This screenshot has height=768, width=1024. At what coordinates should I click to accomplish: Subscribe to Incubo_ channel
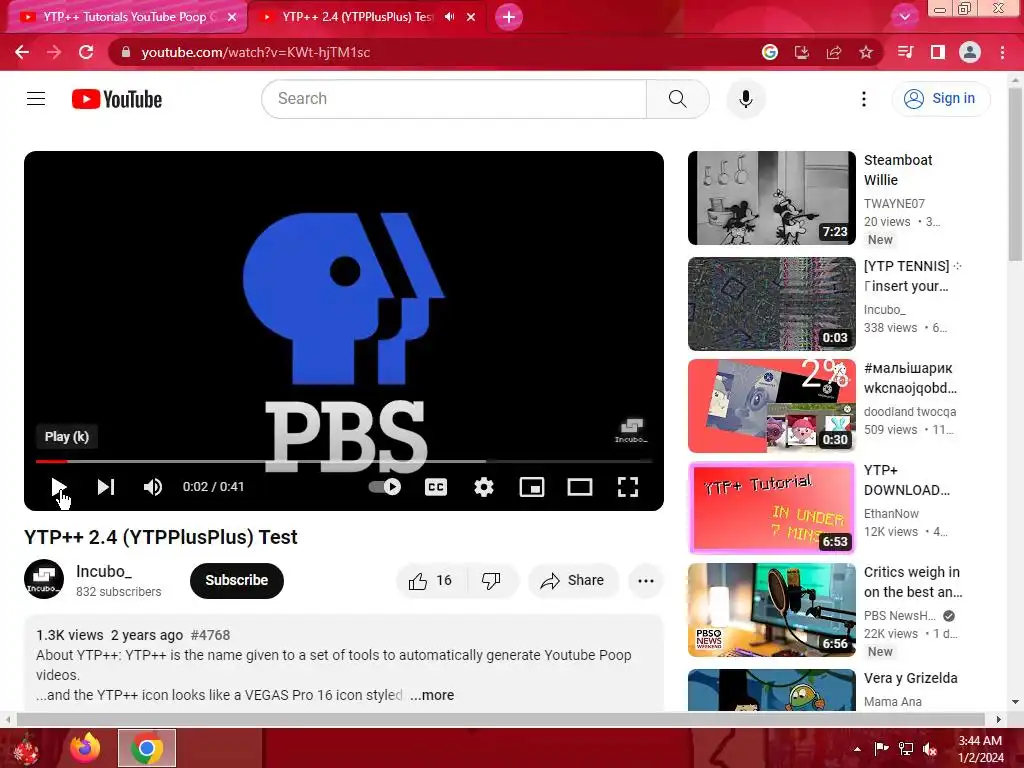pyautogui.click(x=236, y=580)
